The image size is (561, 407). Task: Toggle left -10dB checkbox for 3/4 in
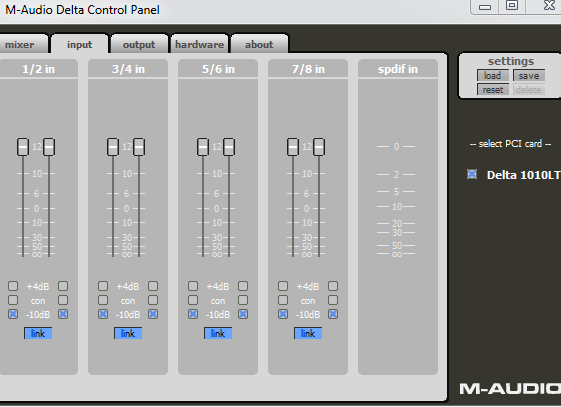tap(103, 314)
